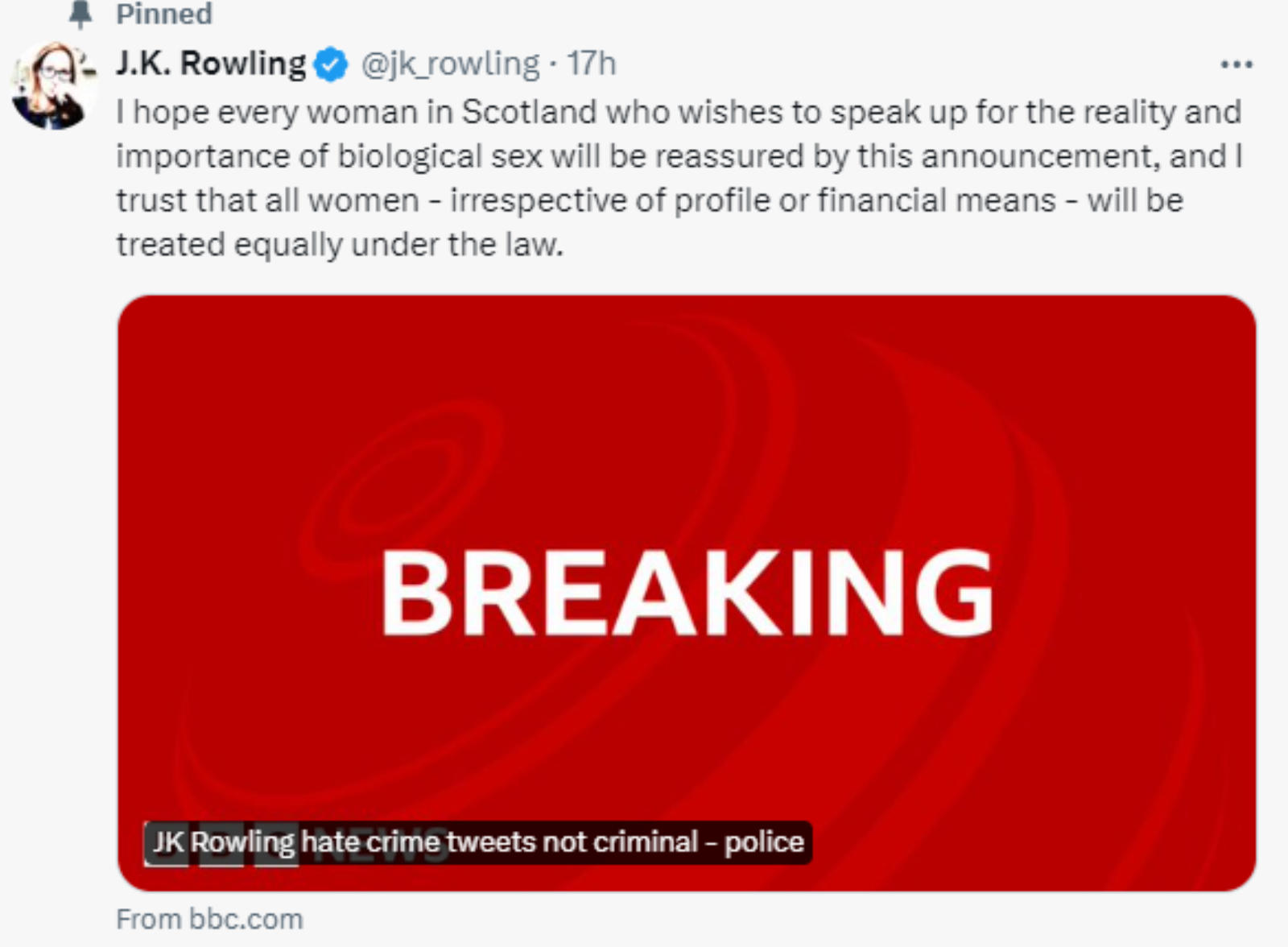Open the red BREAKING link card

tap(687, 593)
